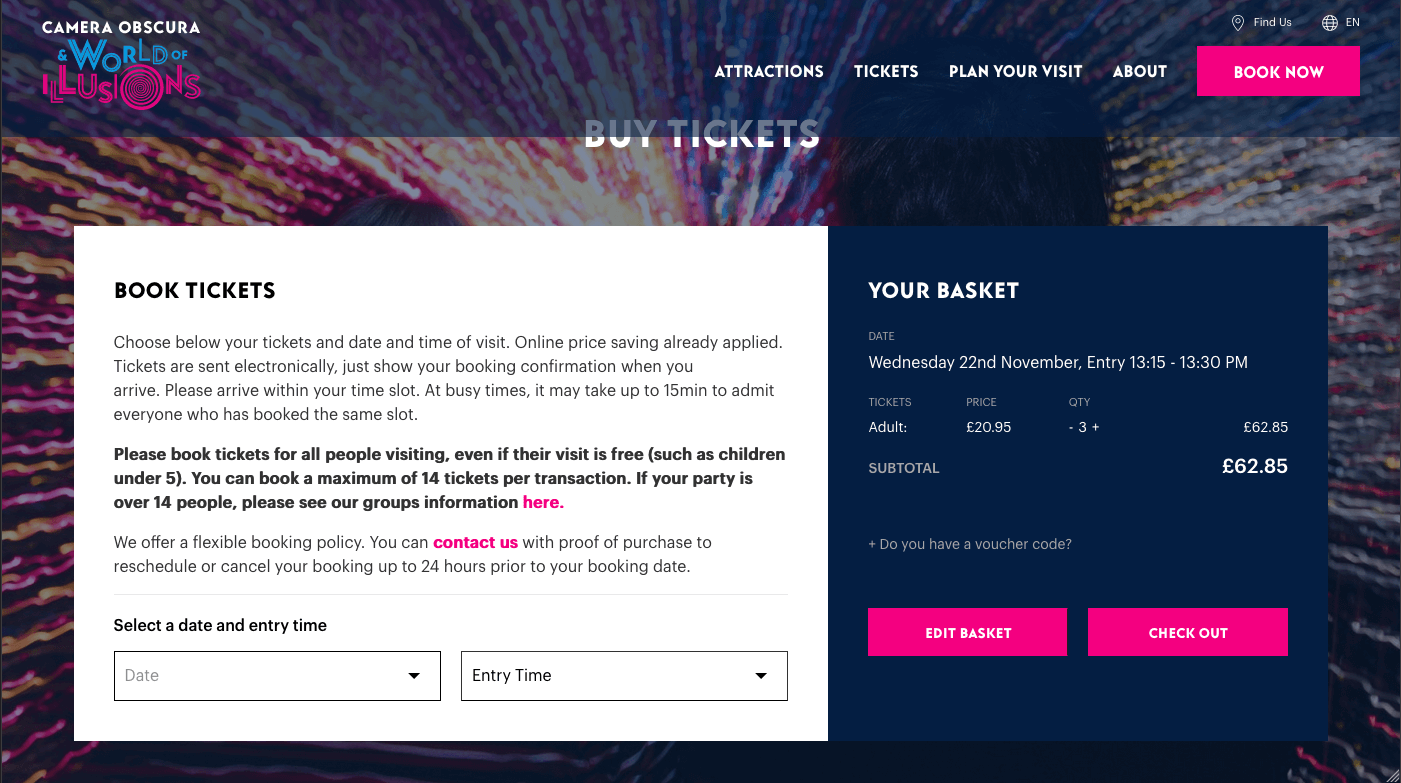
Task: Select the EN language option
Action: [1352, 23]
